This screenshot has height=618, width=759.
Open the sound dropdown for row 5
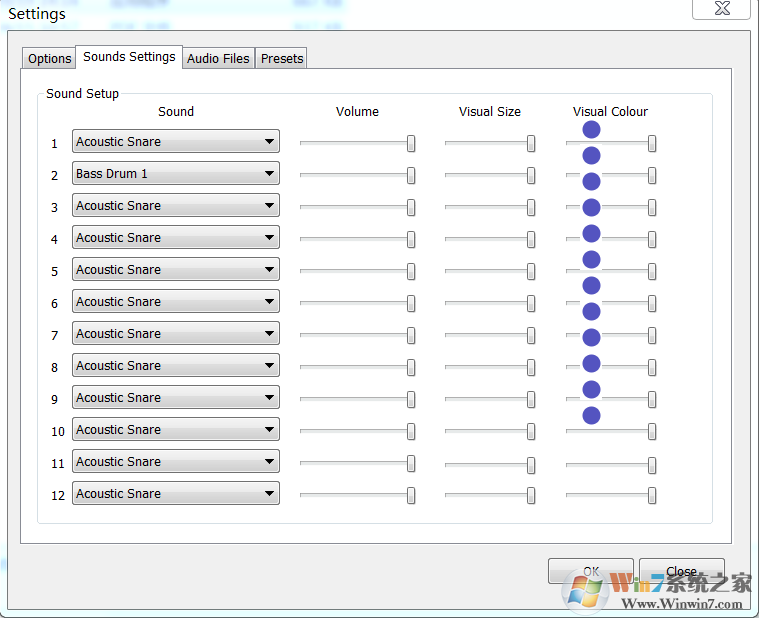[175, 270]
